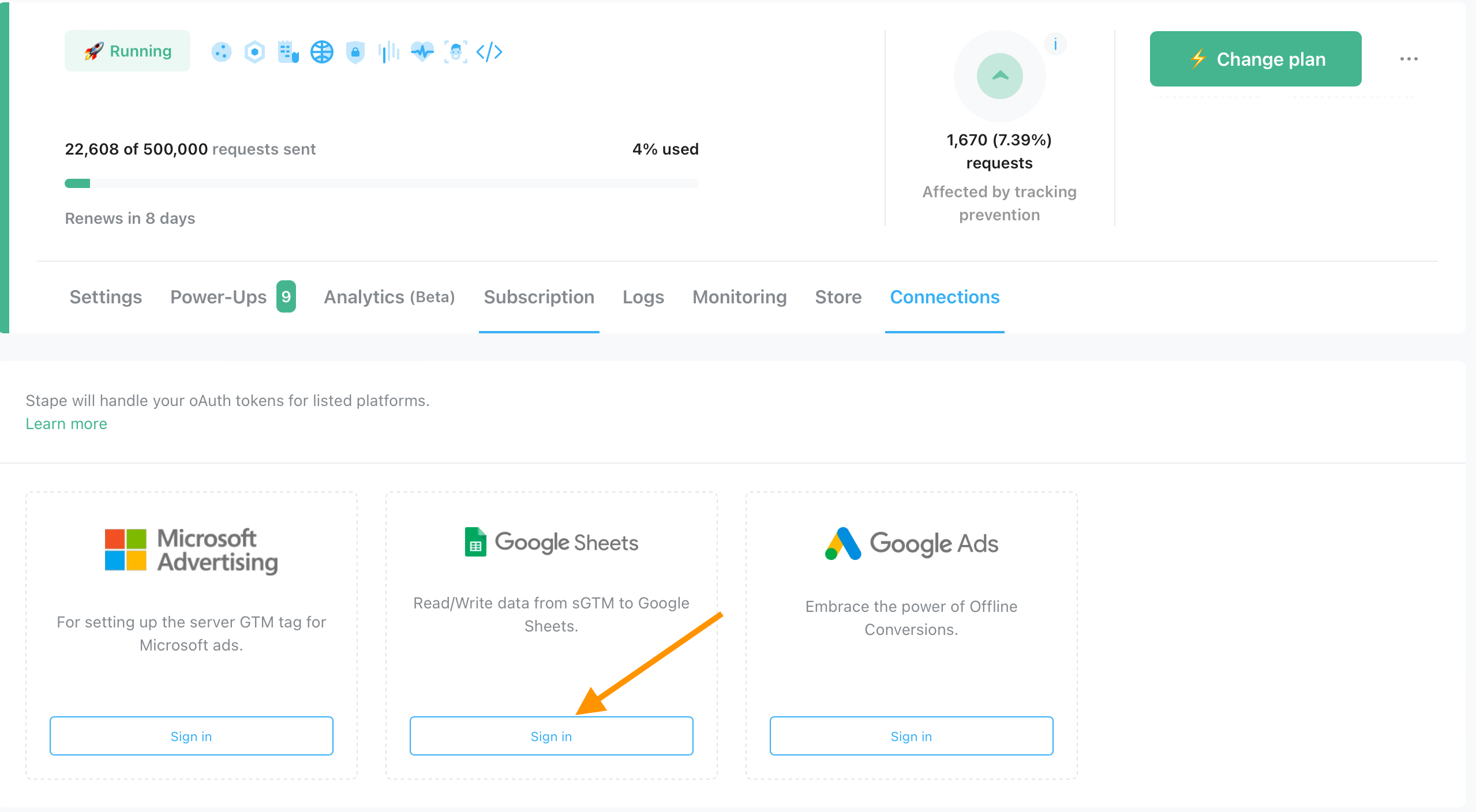
Task: Select the Connections tab
Action: click(945, 297)
